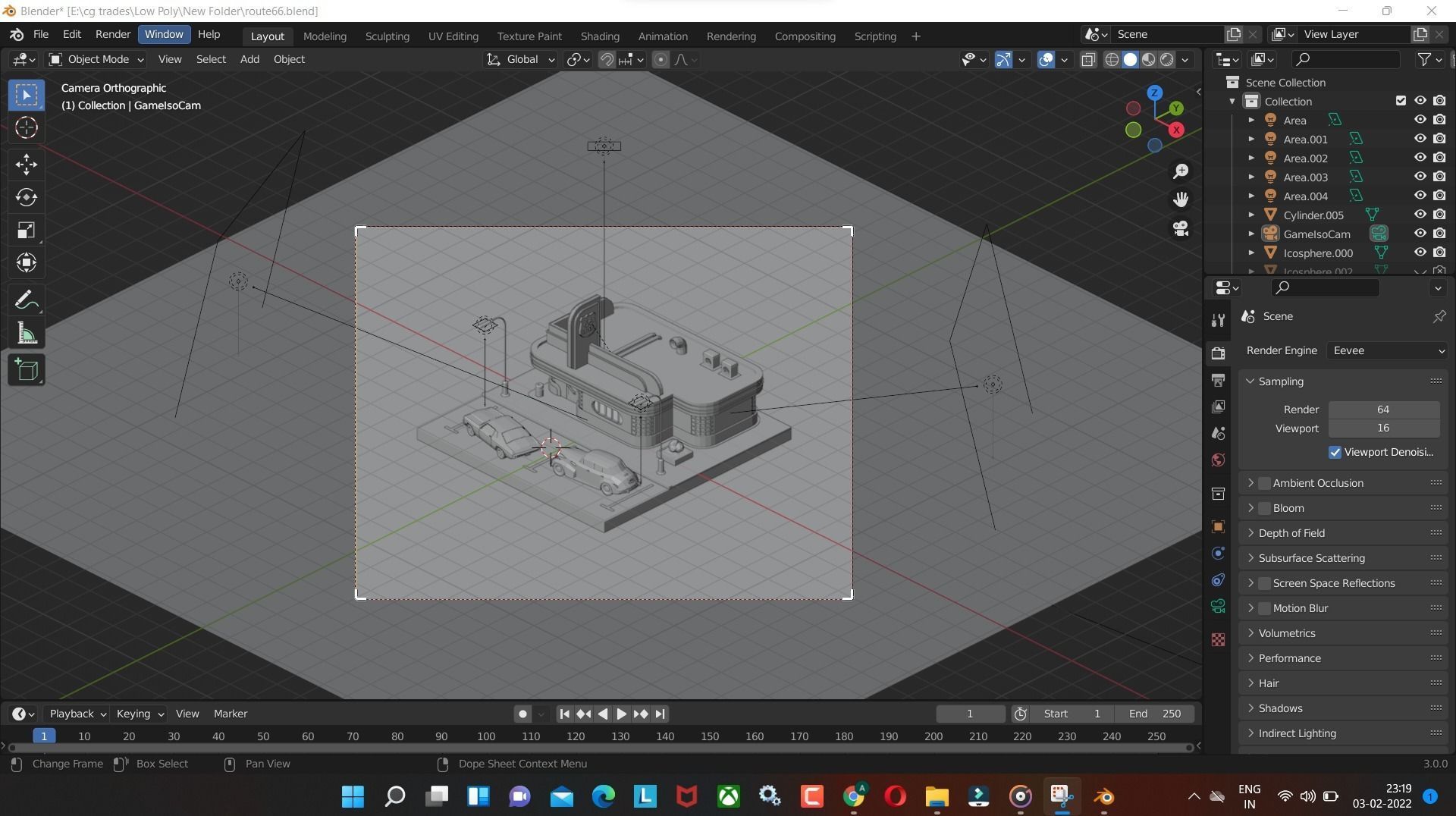Switch to the UV Editing workspace
The image size is (1456, 816).
pyautogui.click(x=453, y=36)
